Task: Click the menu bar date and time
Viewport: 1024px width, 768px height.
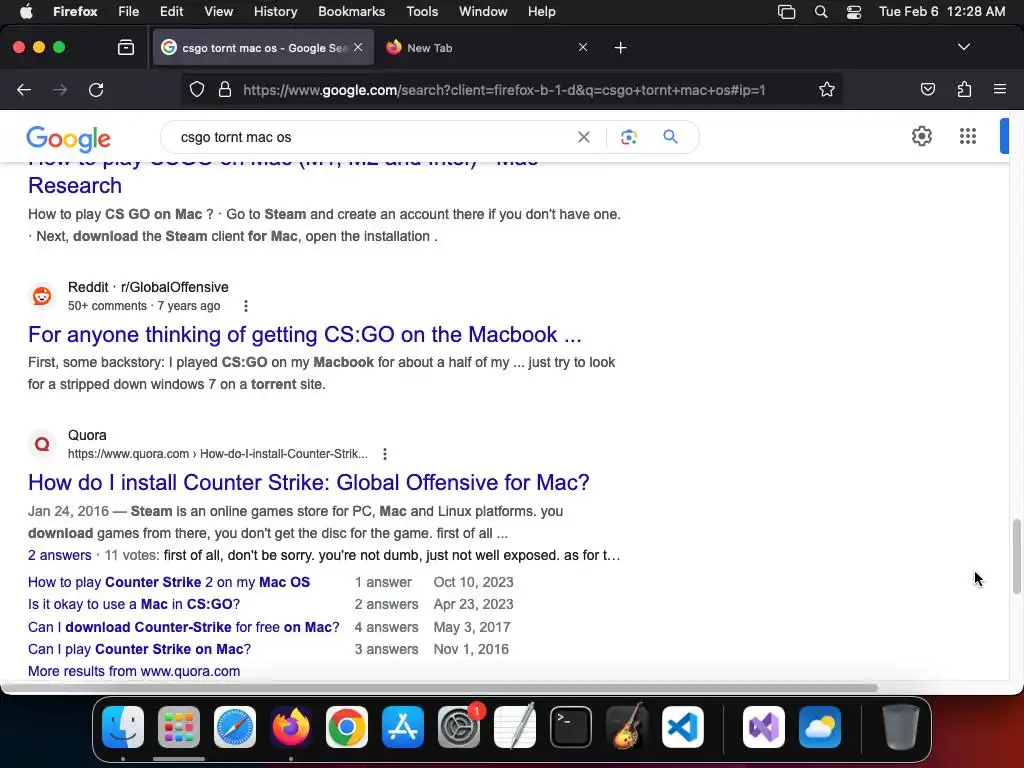Action: 942,12
